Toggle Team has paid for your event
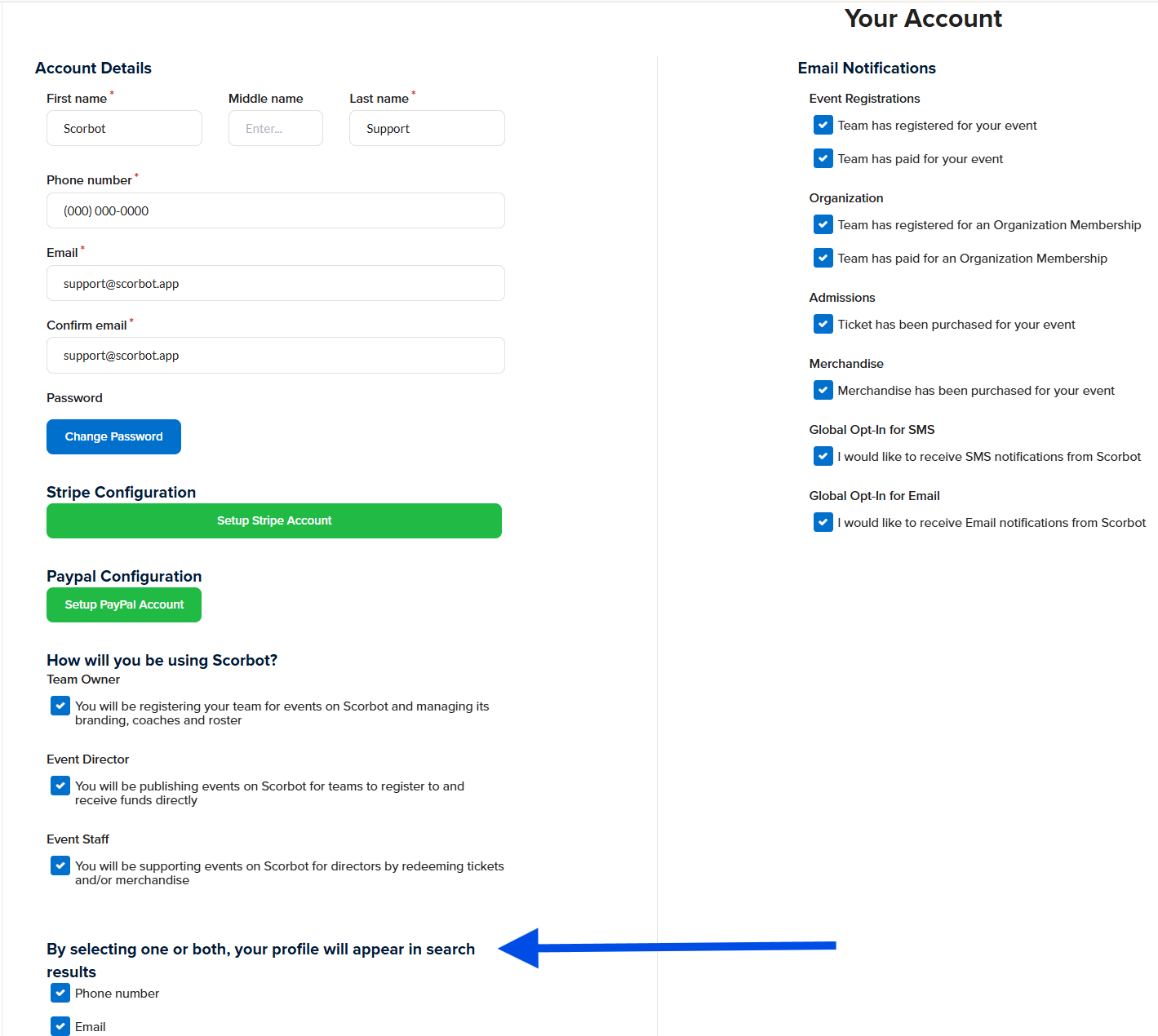 (x=823, y=159)
